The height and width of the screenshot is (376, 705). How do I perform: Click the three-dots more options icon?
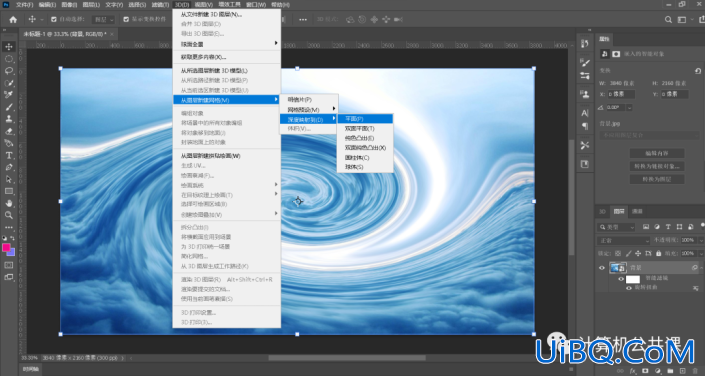click(x=303, y=19)
